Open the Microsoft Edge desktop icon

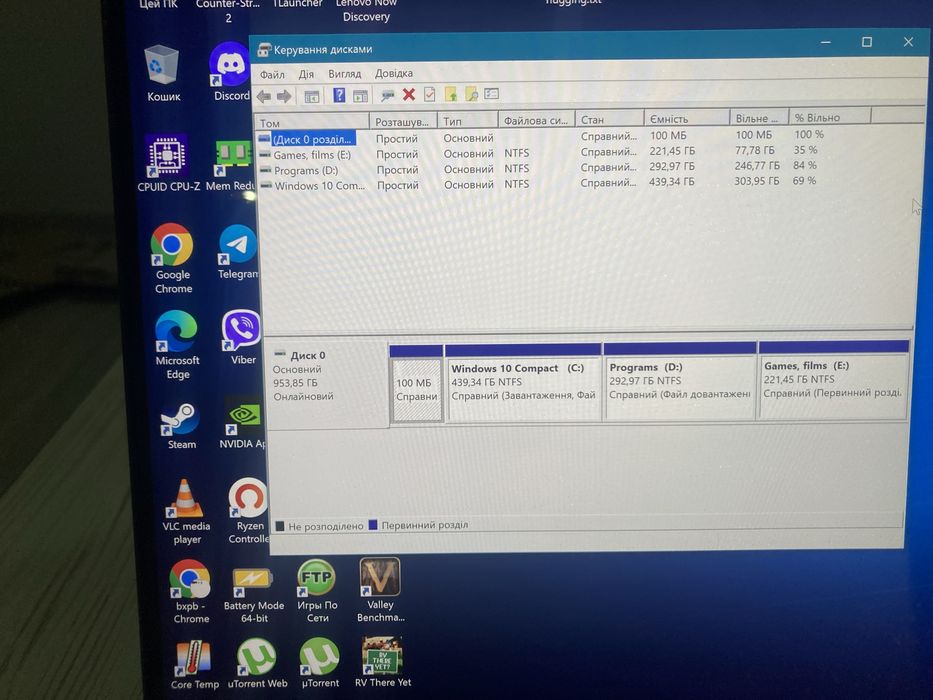[177, 345]
